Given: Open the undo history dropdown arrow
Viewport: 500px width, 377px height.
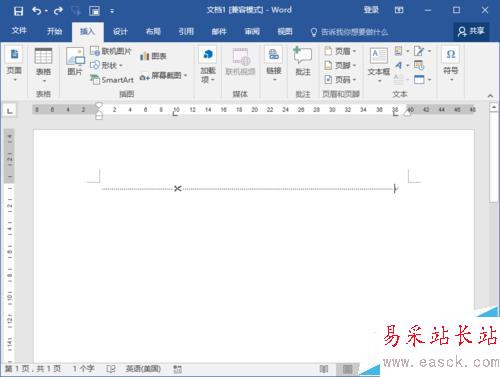Looking at the screenshot, I should point(46,11).
